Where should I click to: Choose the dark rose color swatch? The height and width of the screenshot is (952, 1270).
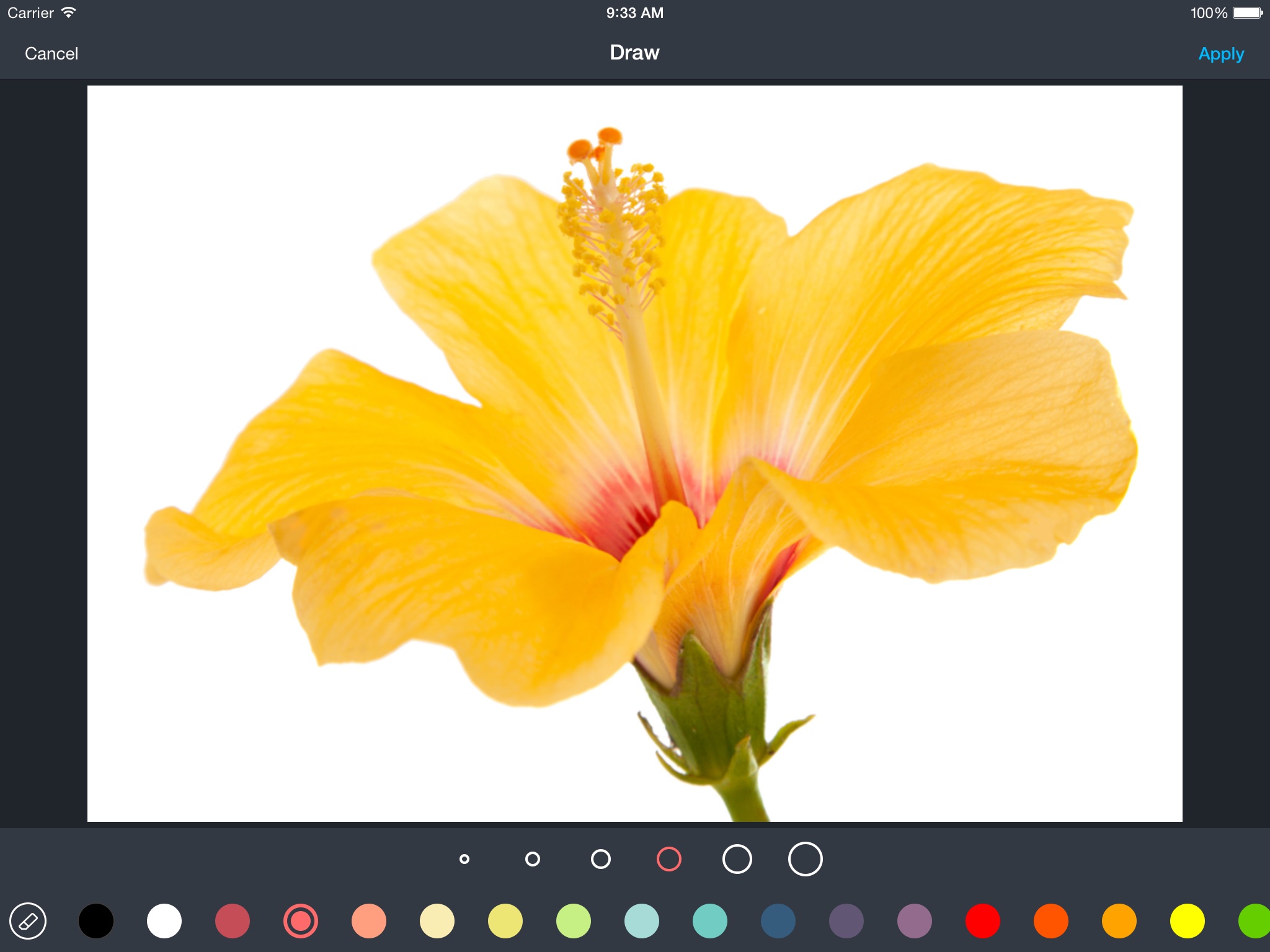click(x=233, y=921)
